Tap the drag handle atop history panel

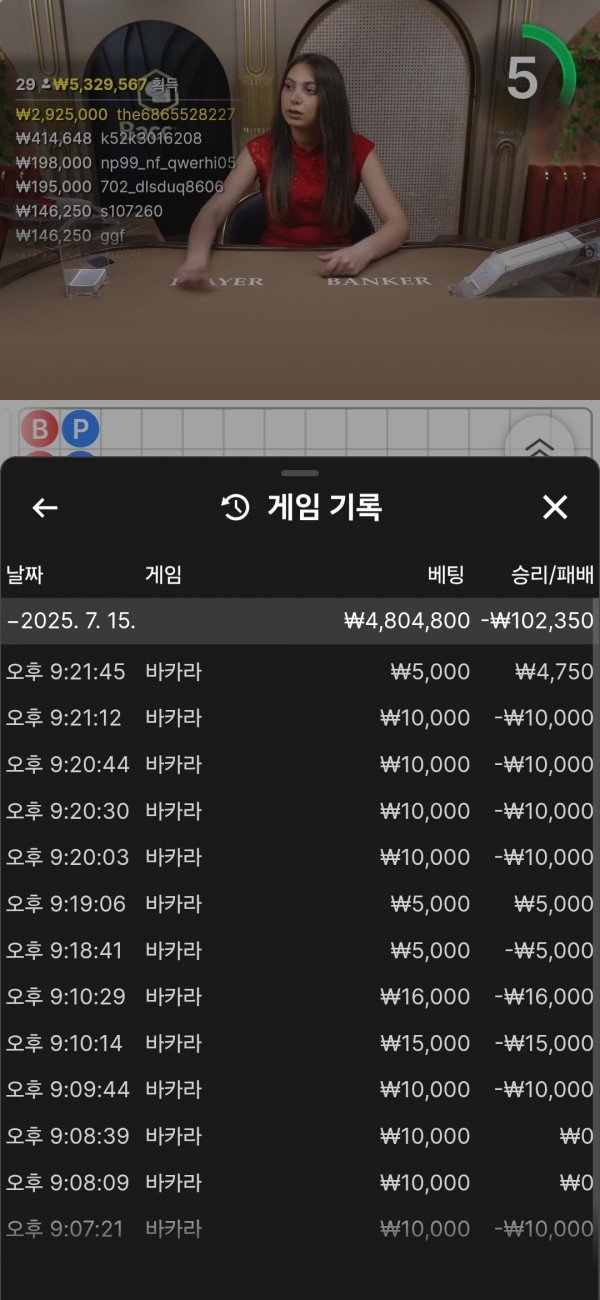(300, 473)
